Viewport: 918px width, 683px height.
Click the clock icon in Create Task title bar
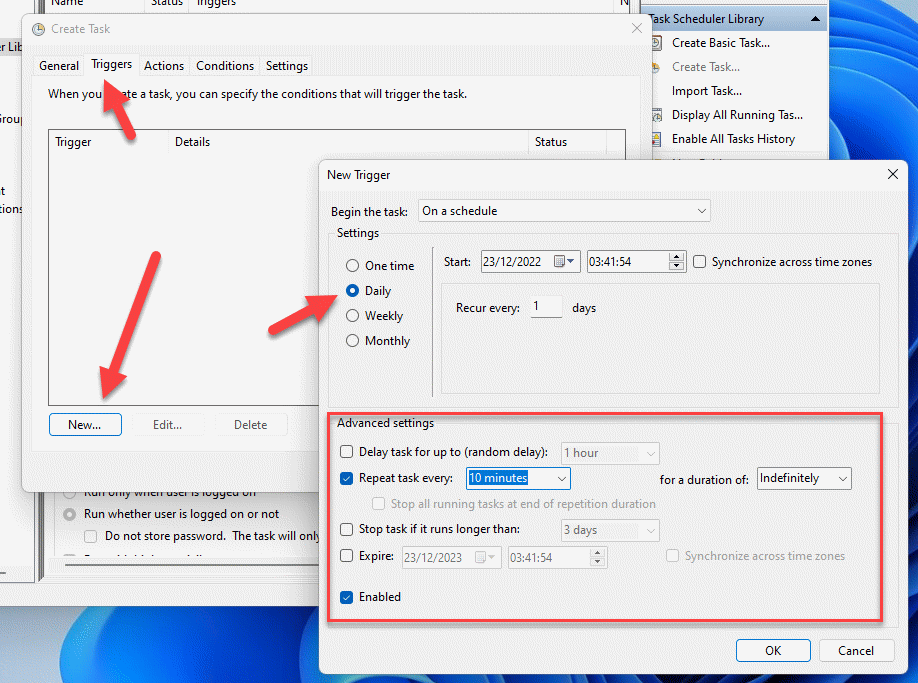[39, 29]
